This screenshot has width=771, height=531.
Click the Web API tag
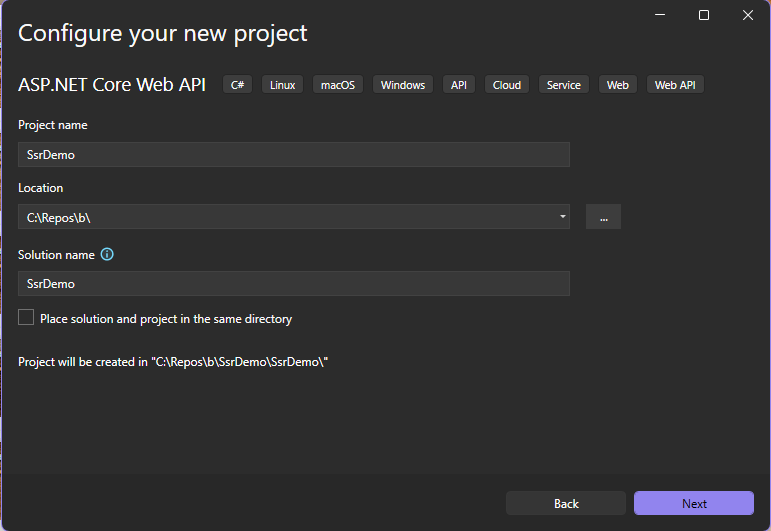pyautogui.click(x=675, y=85)
